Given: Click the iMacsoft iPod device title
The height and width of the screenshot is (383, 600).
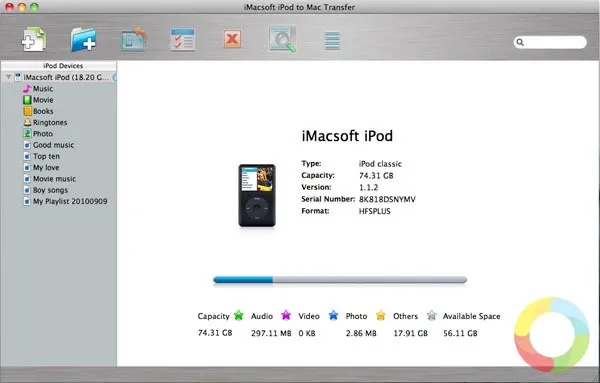Looking at the screenshot, I should click(347, 136).
